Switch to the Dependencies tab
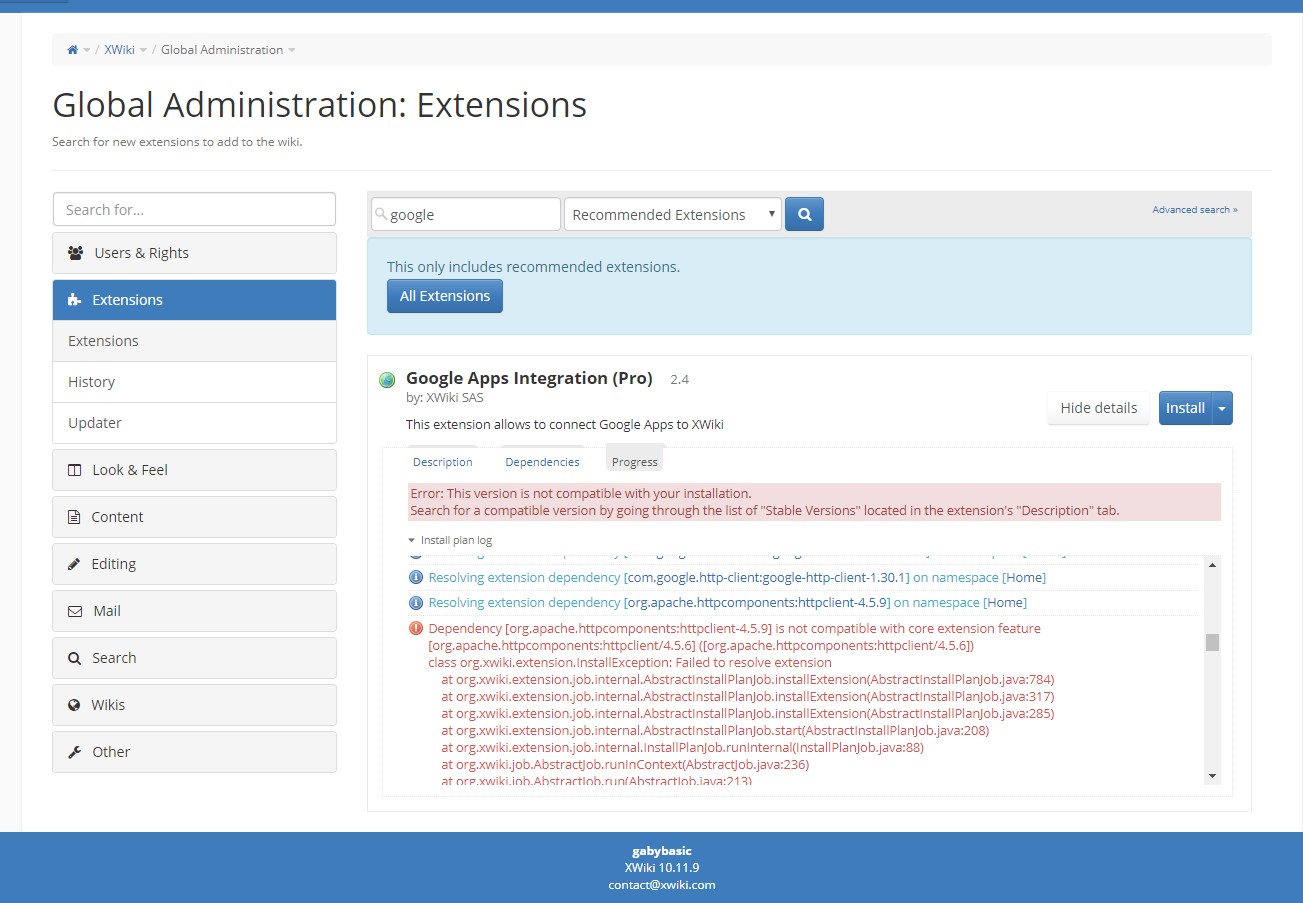 [x=542, y=462]
